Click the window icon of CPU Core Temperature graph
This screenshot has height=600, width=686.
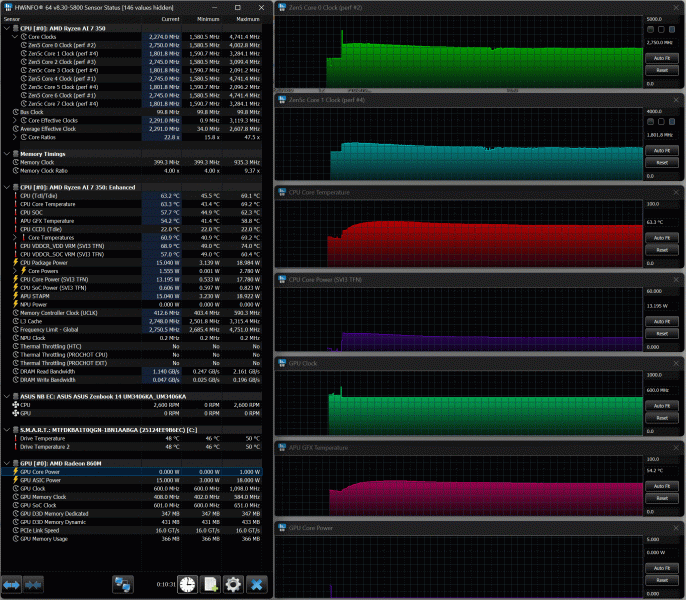[x=282, y=192]
